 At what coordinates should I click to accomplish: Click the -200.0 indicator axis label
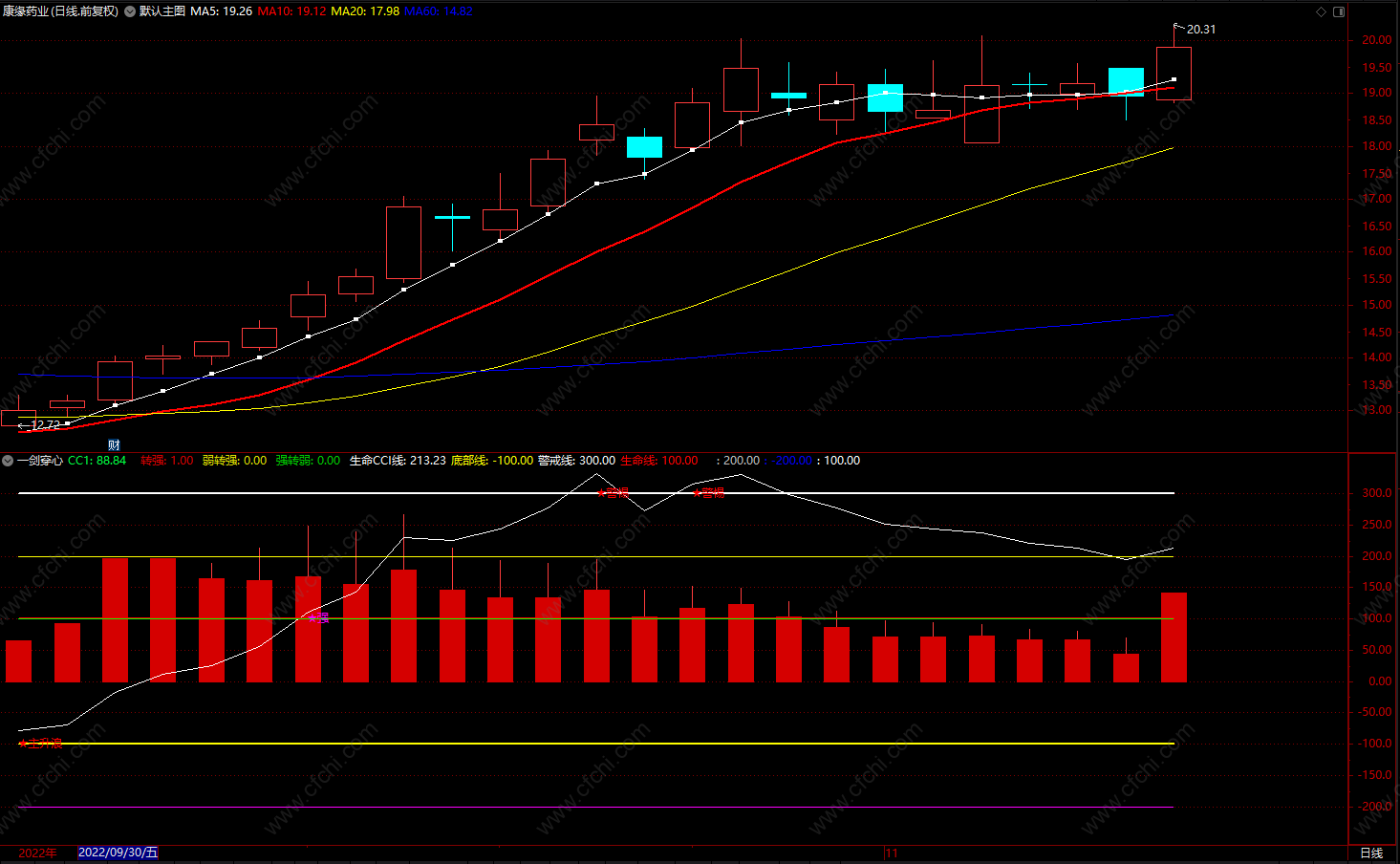(x=1374, y=807)
